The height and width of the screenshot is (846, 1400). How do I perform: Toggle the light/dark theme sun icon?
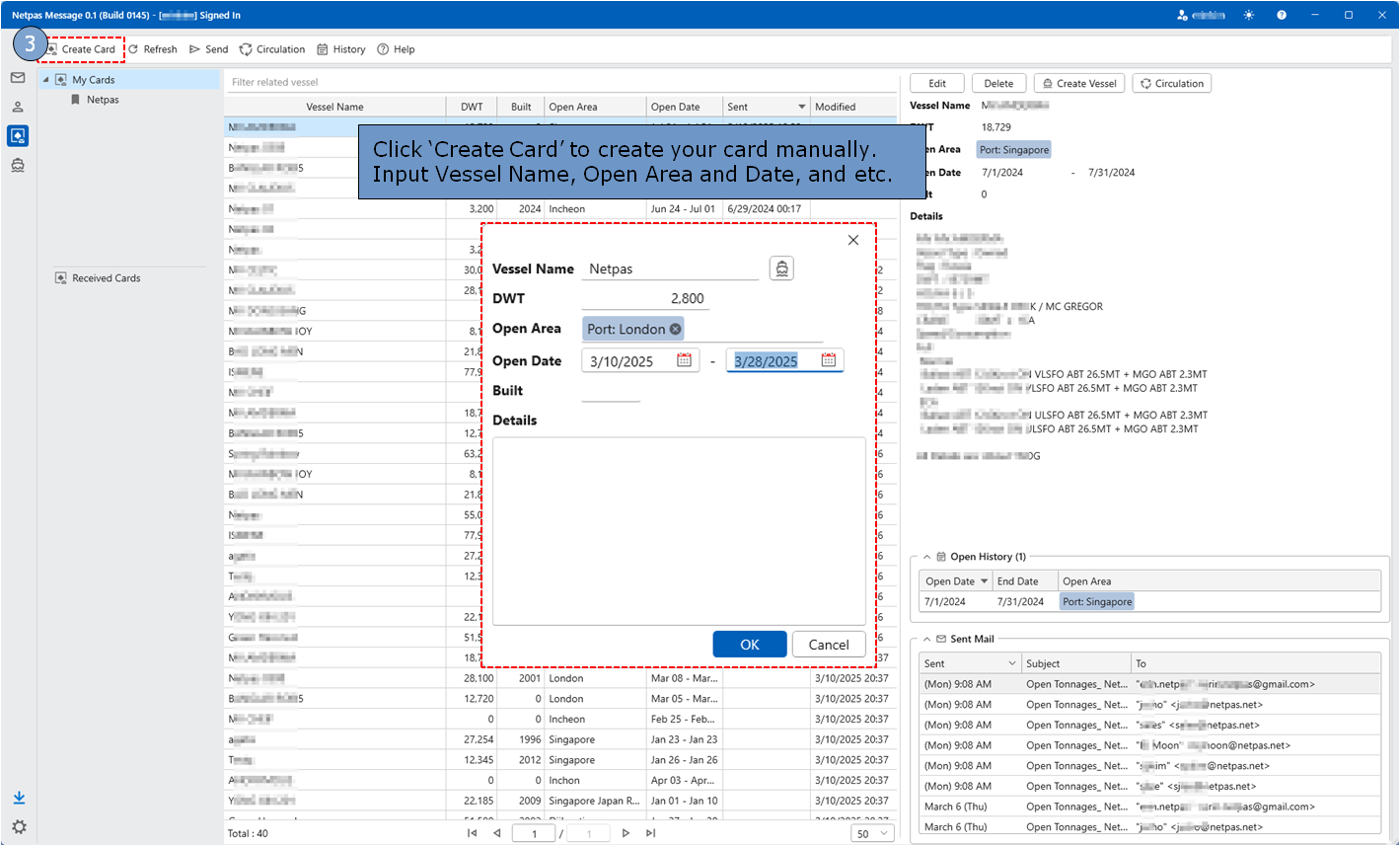[x=1249, y=15]
